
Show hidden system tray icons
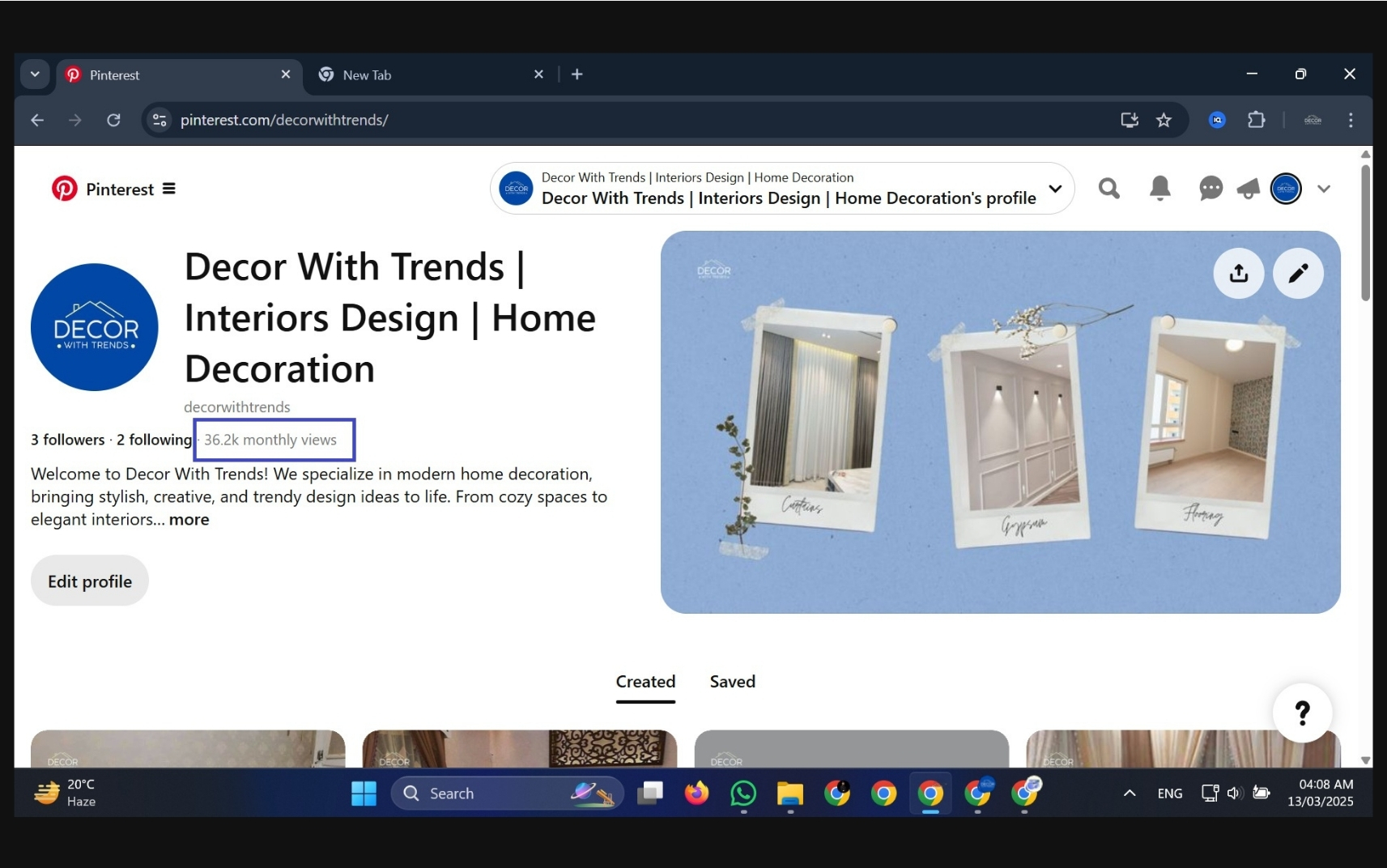(x=1129, y=794)
